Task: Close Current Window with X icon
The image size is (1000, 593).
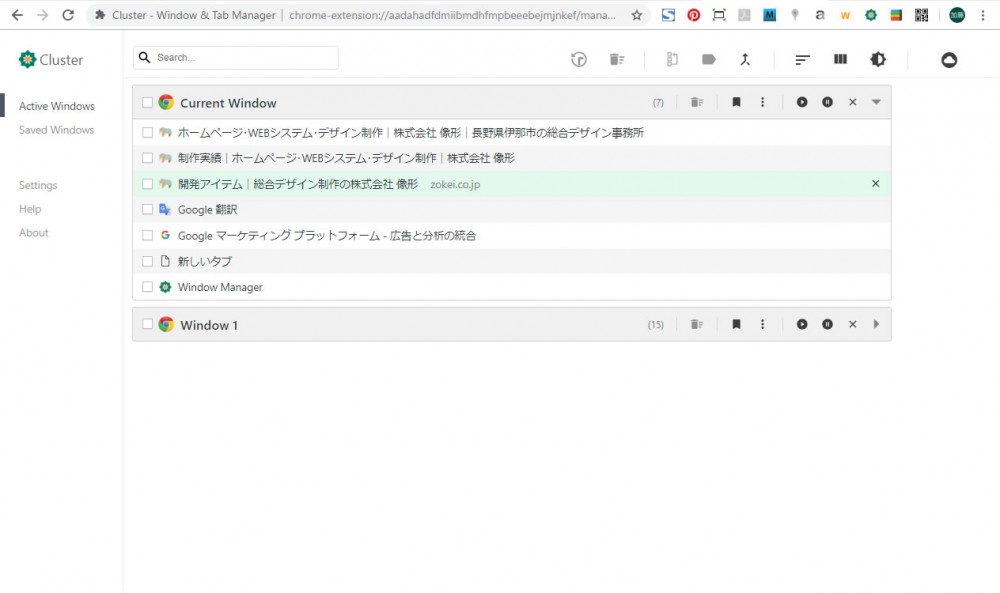Action: pyautogui.click(x=853, y=102)
